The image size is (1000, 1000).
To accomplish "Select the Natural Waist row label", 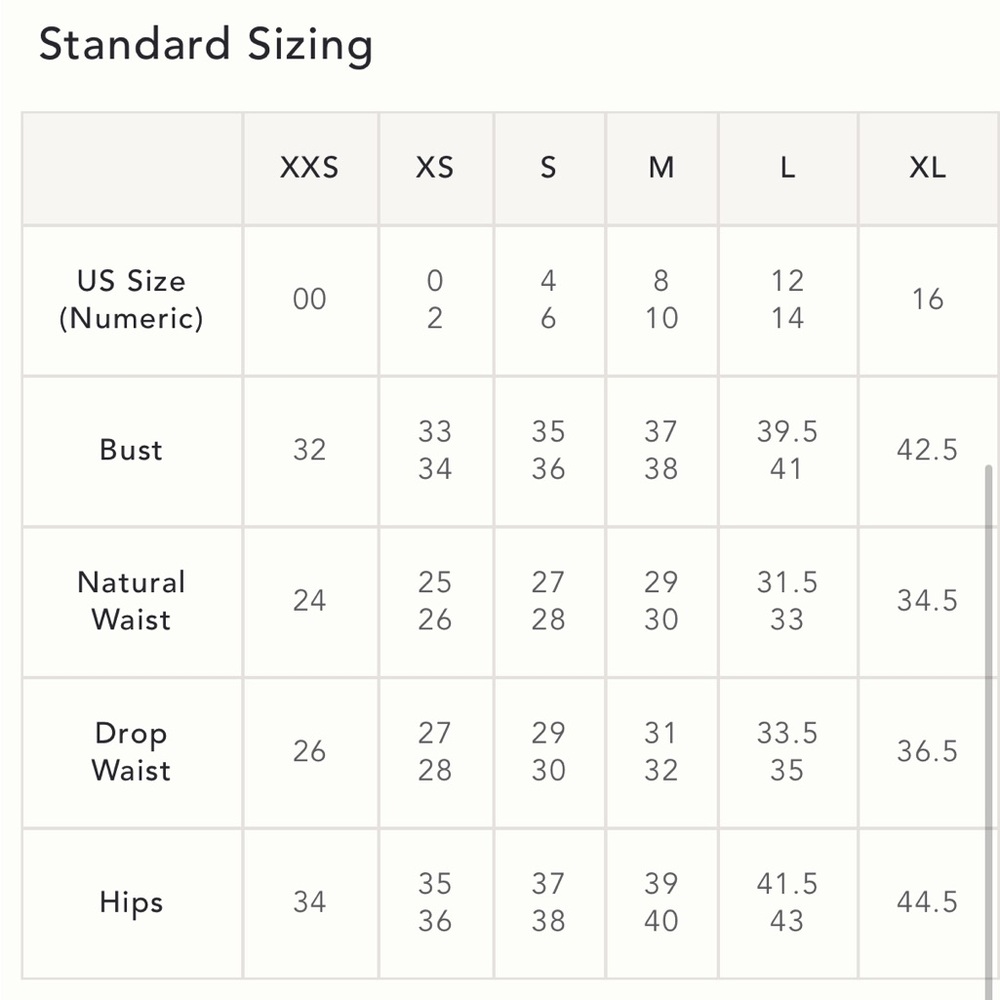I will tap(131, 601).
